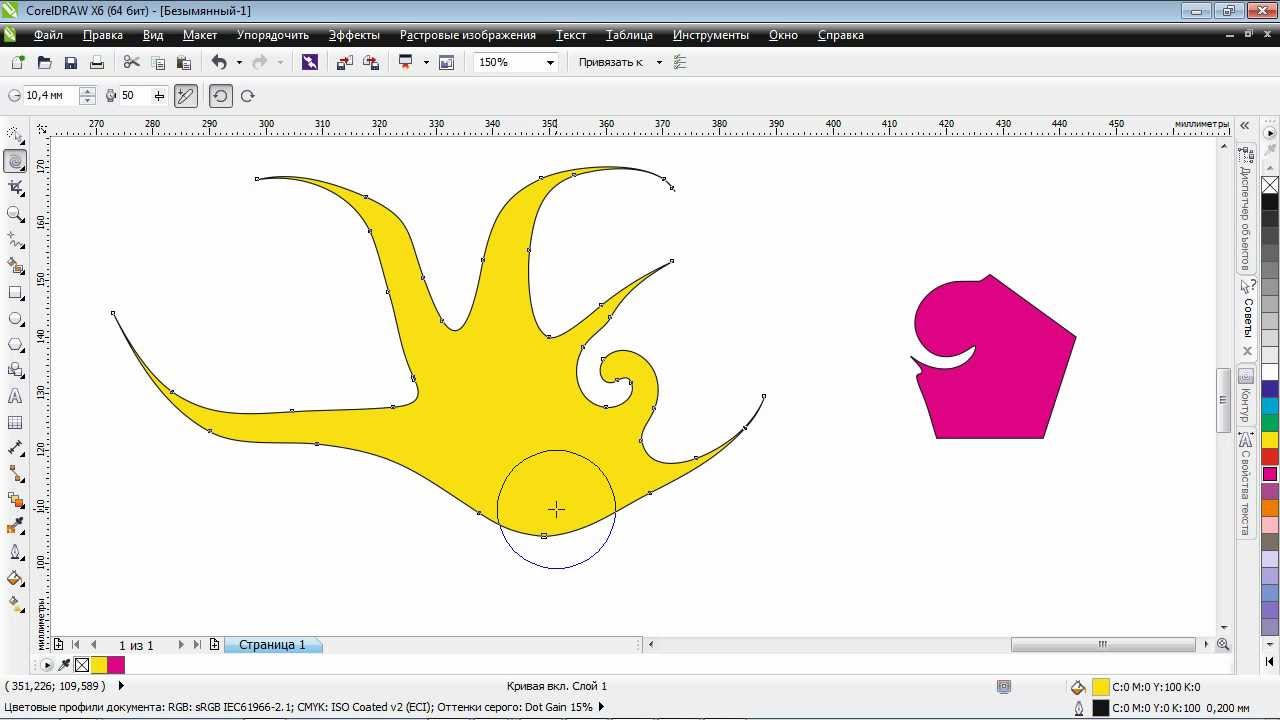Select the Fill bucket tool in toolbox

coord(15,578)
